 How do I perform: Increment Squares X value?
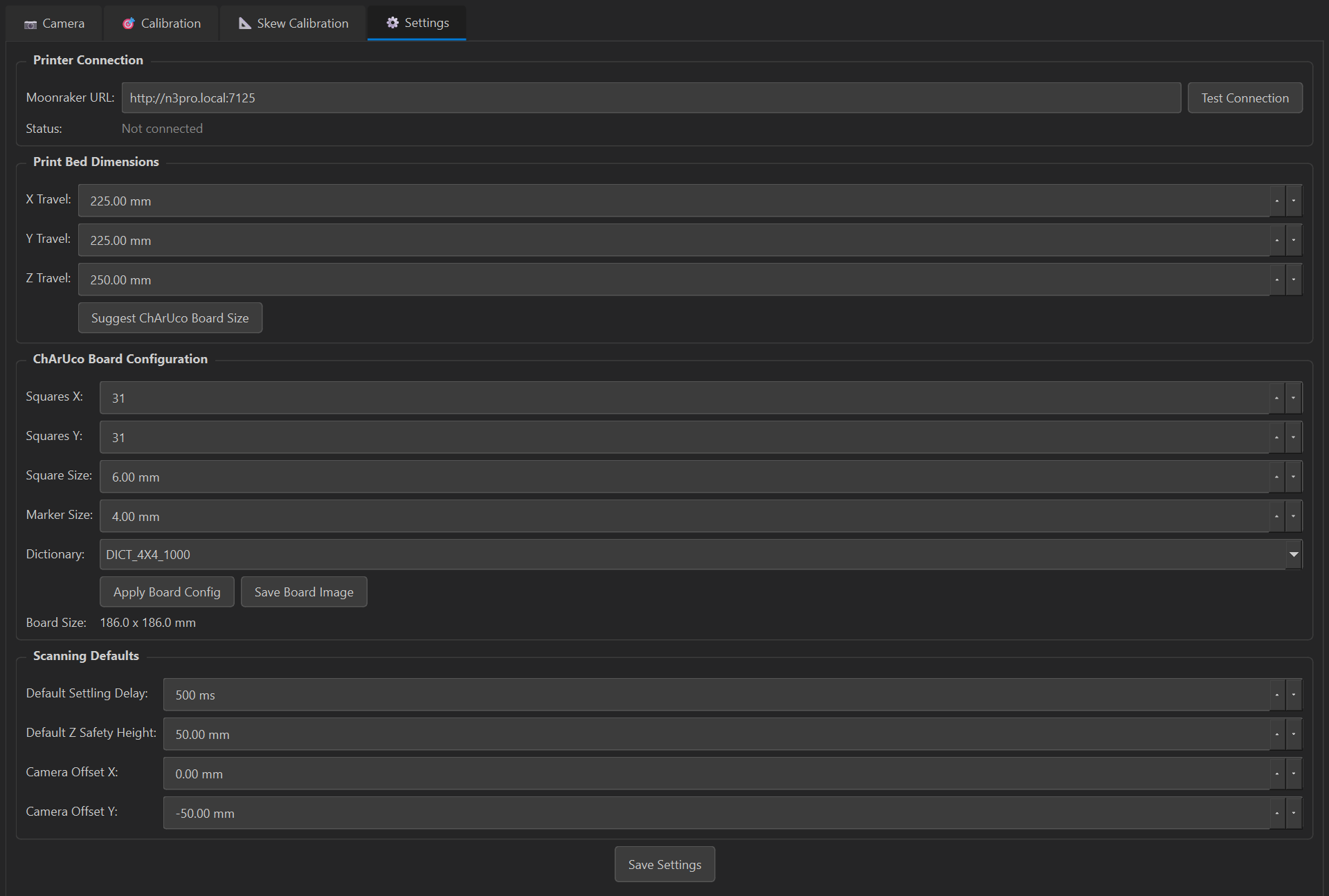coord(1277,398)
